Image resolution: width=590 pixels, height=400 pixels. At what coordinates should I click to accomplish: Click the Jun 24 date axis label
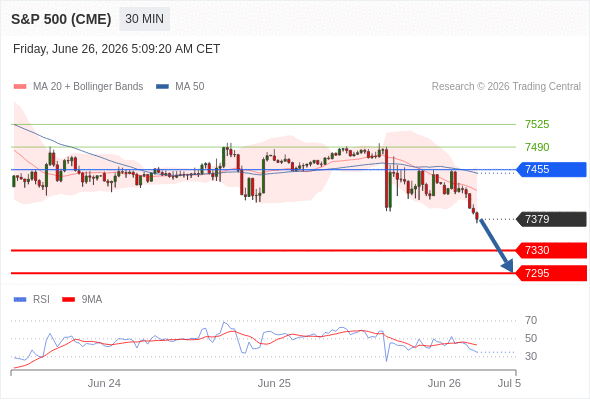104,383
